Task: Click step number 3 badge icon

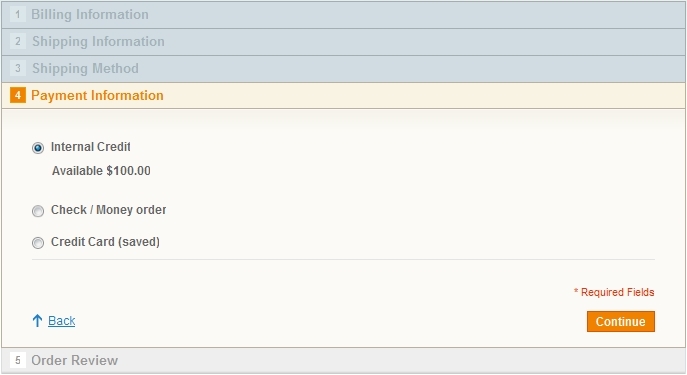Action: 18,68
